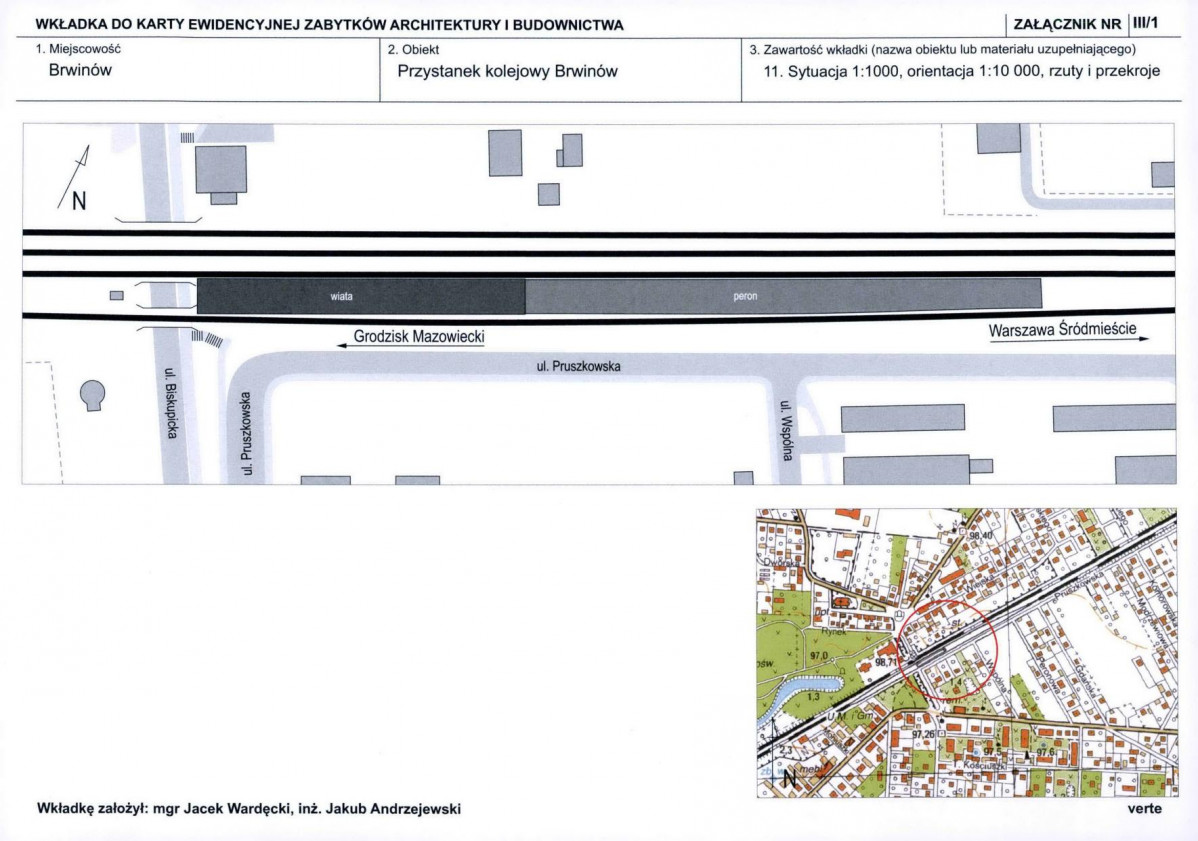The image size is (1198, 841).
Task: Click the round symbol left of ul. Biskupicka
Action: click(x=92, y=395)
